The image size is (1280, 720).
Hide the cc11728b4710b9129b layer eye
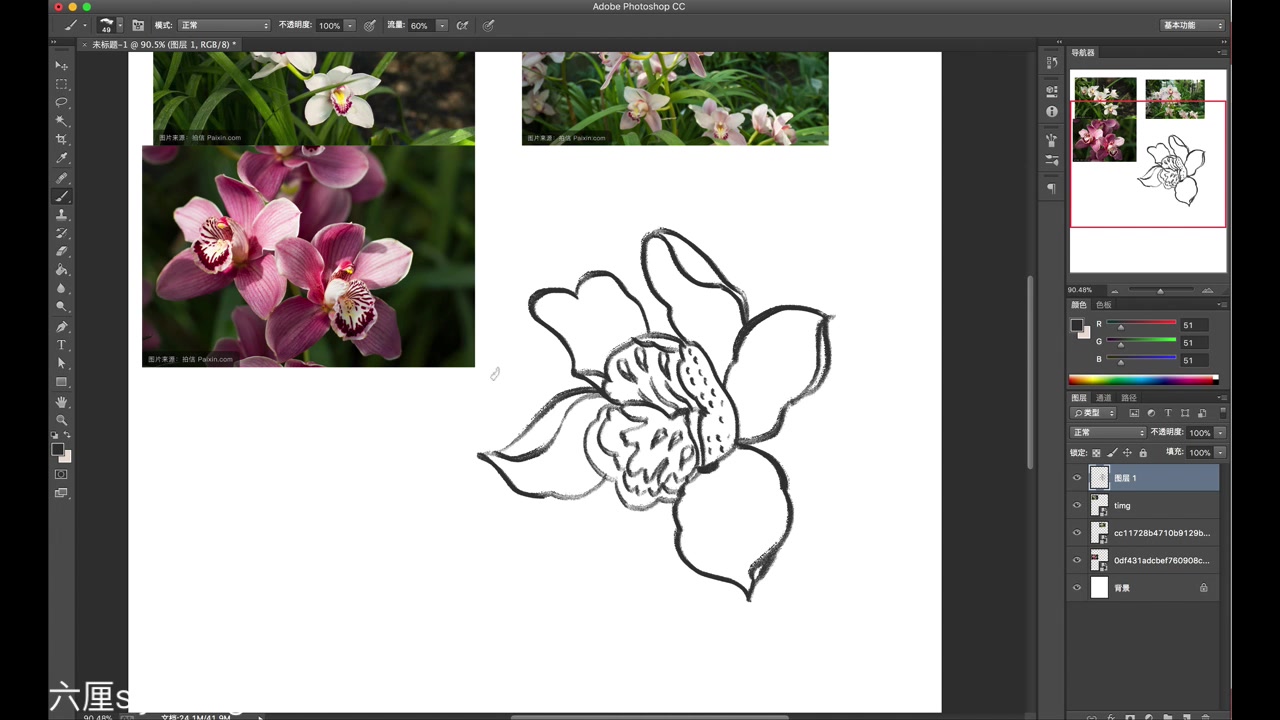(1077, 533)
